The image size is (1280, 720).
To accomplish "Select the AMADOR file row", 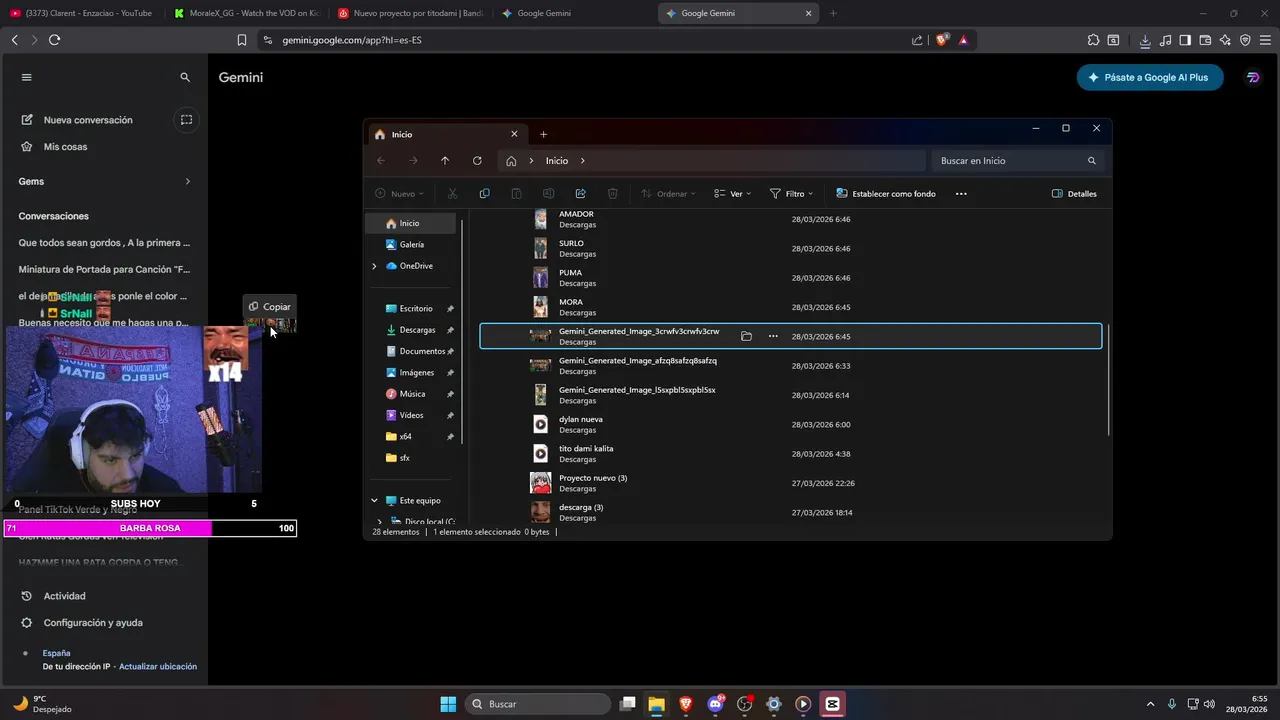I will point(790,219).
